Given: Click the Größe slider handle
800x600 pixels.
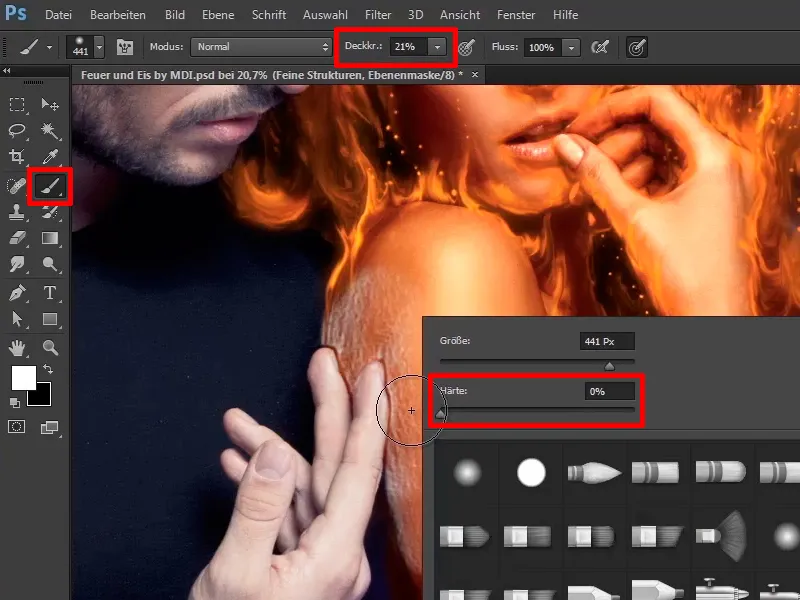Looking at the screenshot, I should [609, 366].
